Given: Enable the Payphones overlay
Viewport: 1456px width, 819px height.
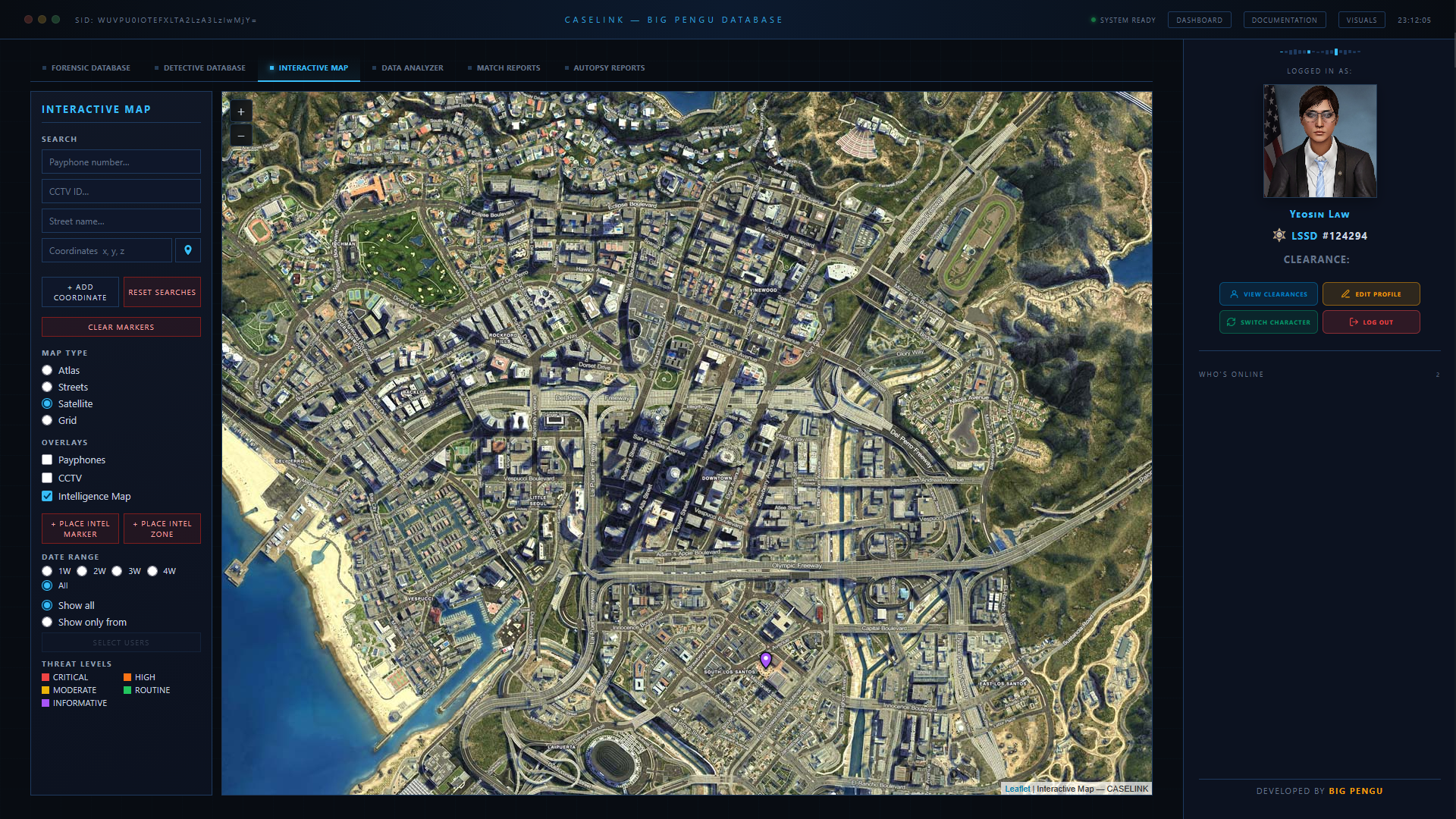Looking at the screenshot, I should coord(47,460).
